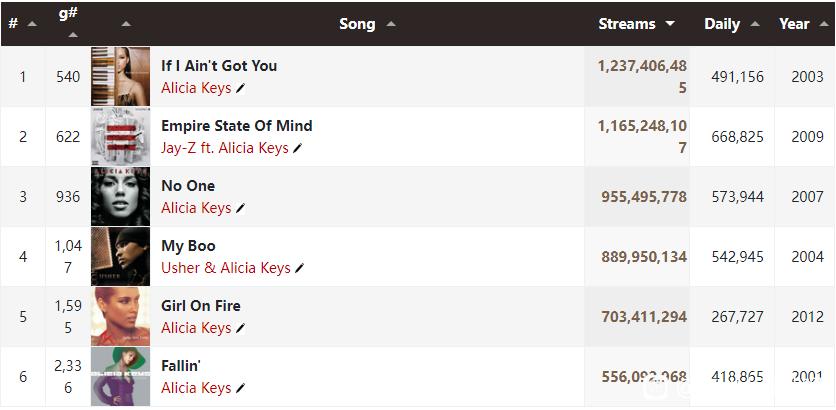Click the If I Ain't Got You piano cover
Image resolution: width=836 pixels, height=410 pixels.
120,76
